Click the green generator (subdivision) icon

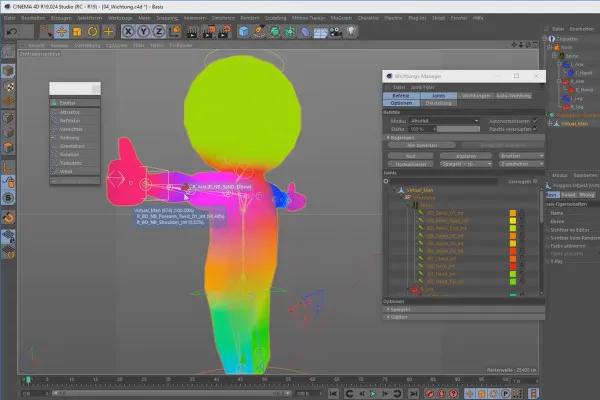(274, 32)
